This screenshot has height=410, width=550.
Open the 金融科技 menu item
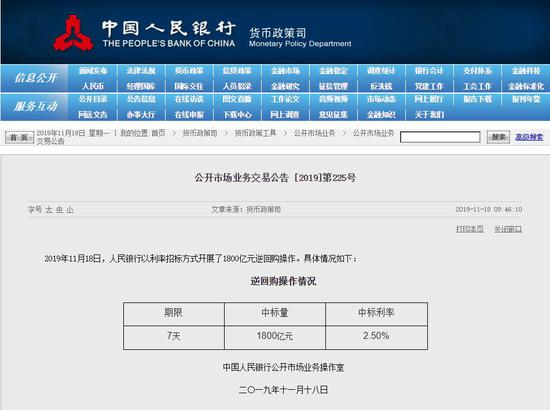(x=526, y=71)
